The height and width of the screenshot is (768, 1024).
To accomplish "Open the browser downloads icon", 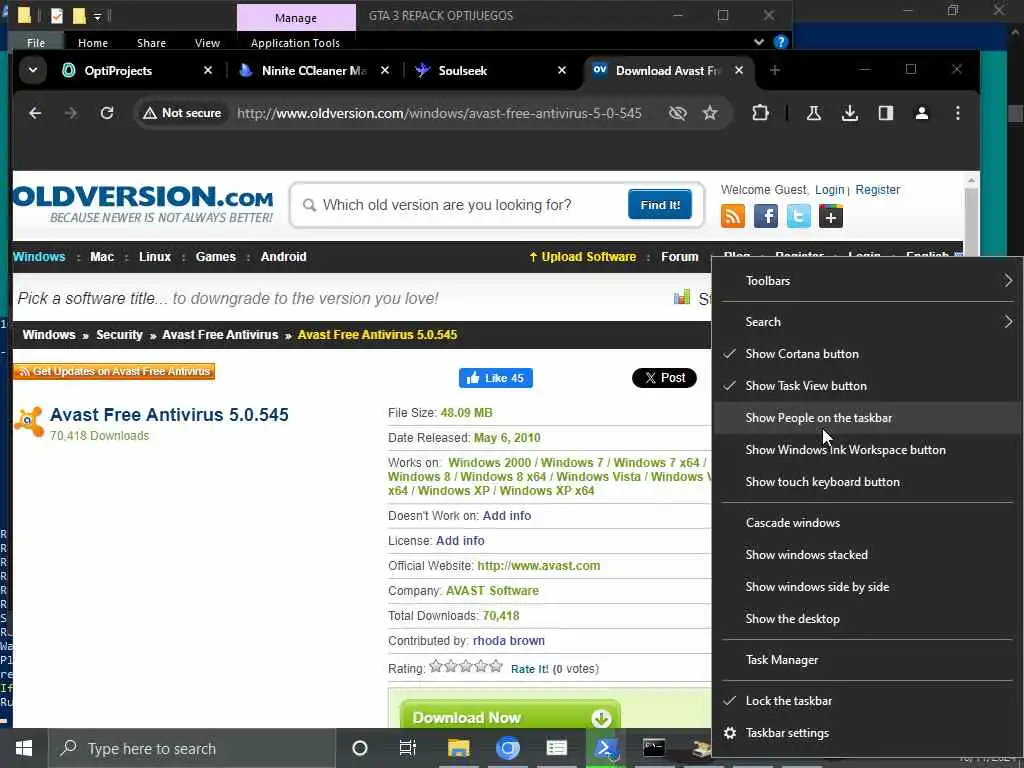I will click(850, 113).
